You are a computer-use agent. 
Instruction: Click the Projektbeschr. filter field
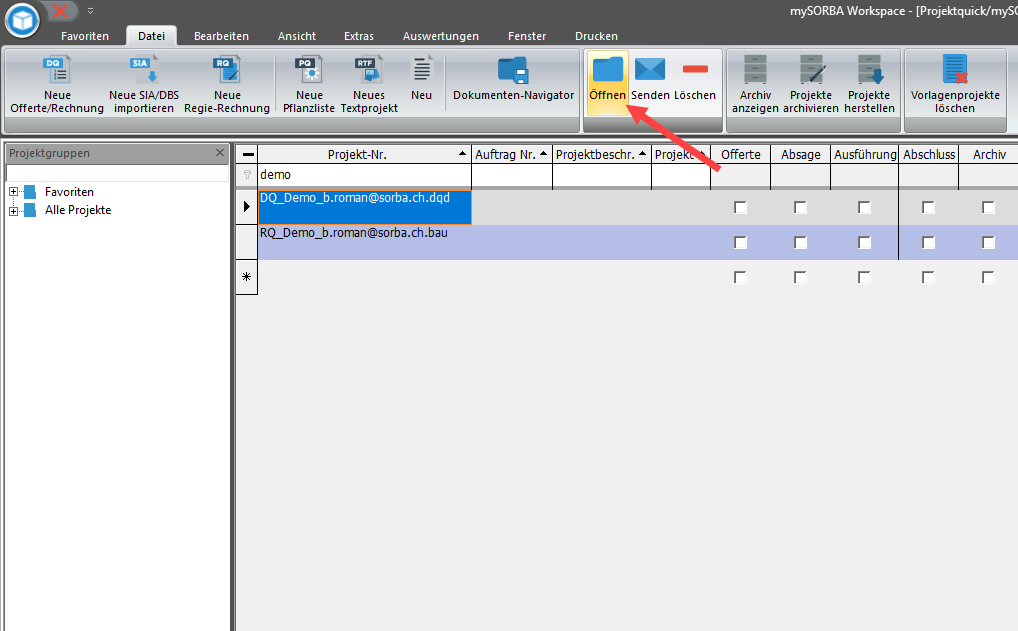[x=602, y=175]
